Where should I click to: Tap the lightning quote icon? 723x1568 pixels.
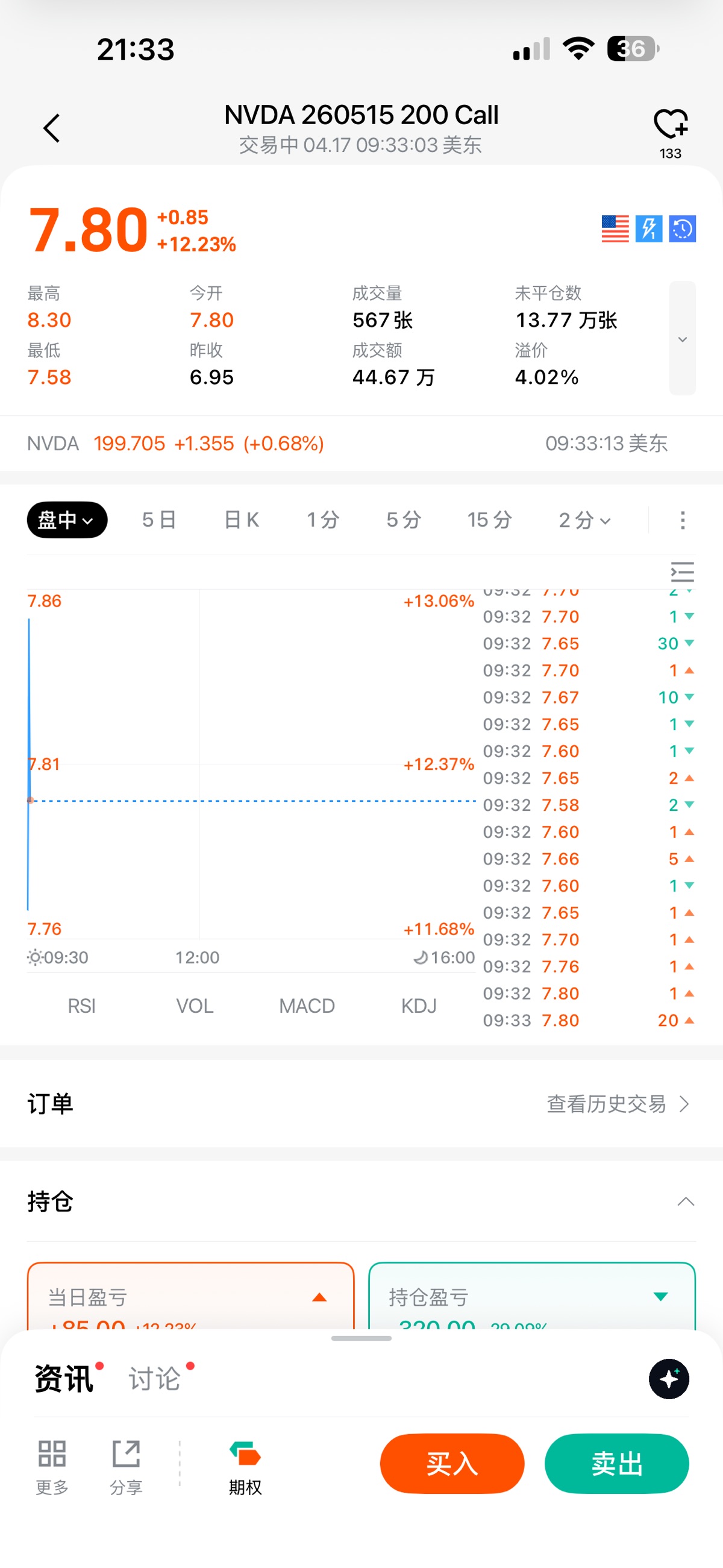click(x=649, y=229)
